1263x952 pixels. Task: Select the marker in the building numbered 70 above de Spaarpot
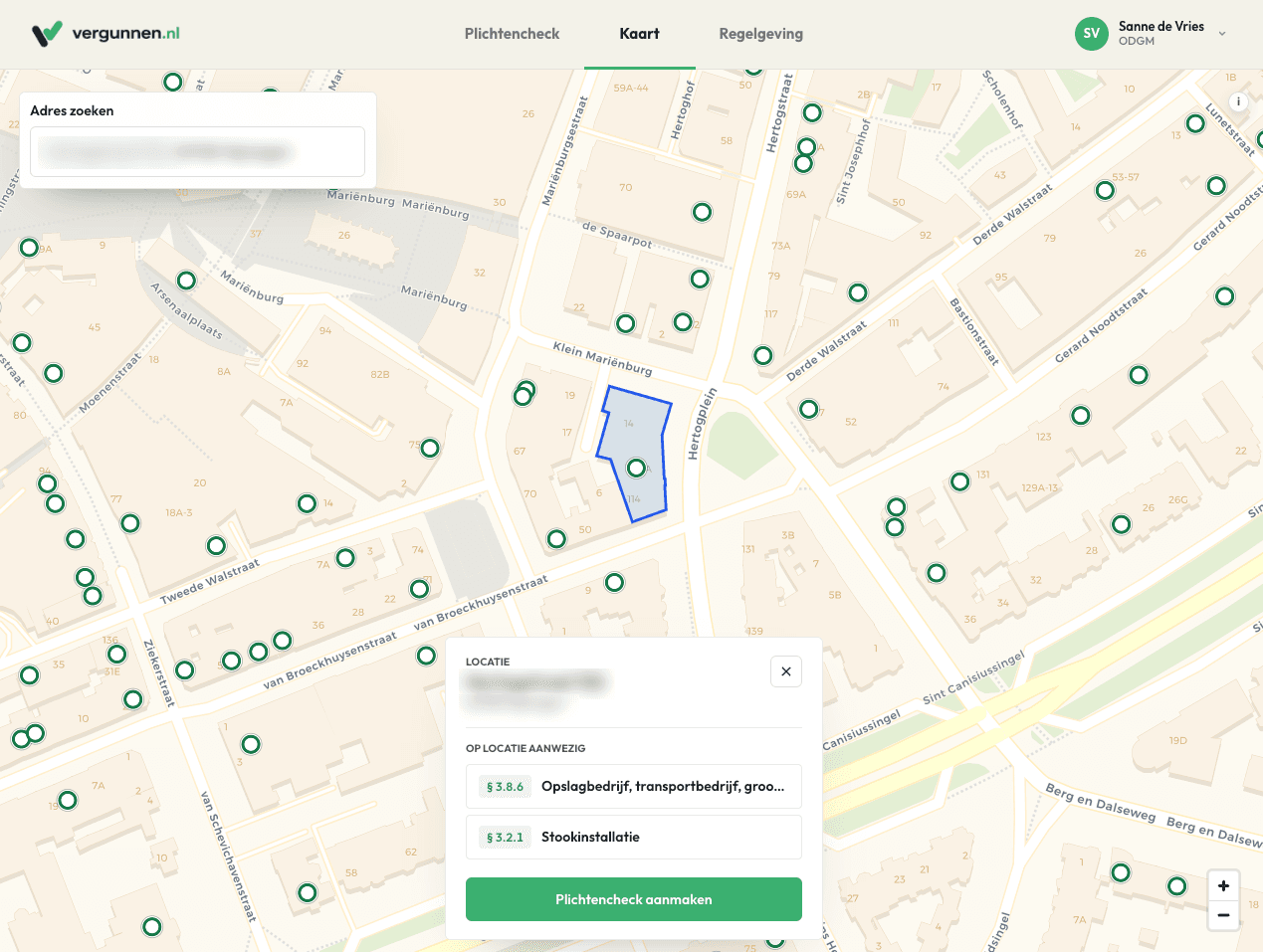703,212
